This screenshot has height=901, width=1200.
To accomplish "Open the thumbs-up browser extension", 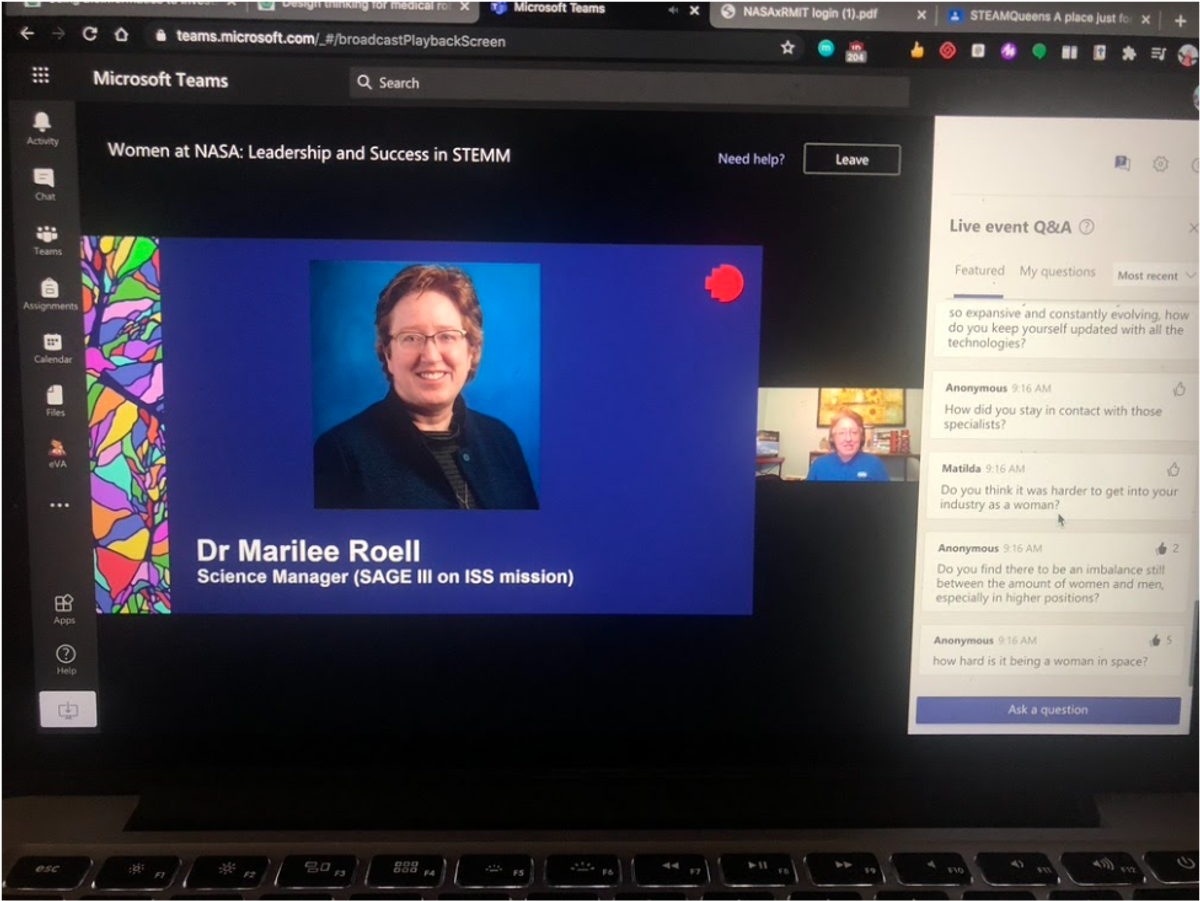I will 916,50.
